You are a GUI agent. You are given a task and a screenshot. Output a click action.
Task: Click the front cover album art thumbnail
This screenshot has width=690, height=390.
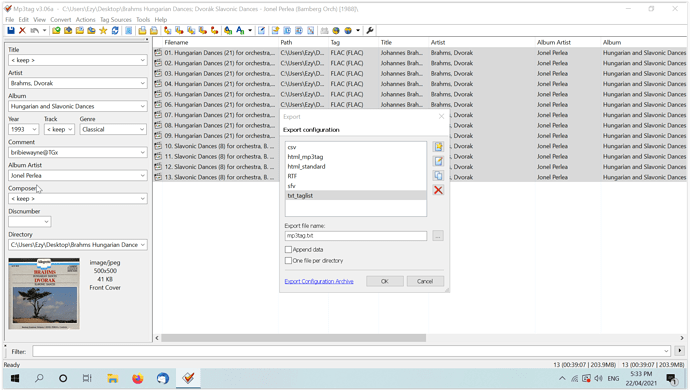44,294
